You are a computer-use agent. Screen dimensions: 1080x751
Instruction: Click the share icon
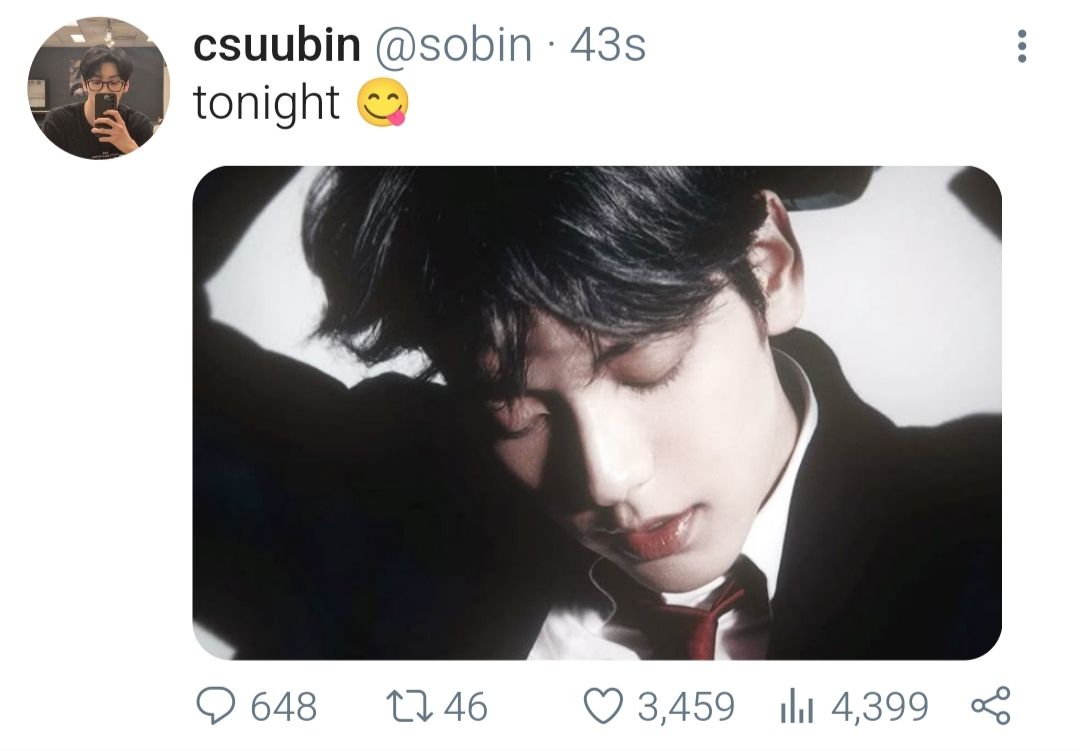(x=991, y=706)
